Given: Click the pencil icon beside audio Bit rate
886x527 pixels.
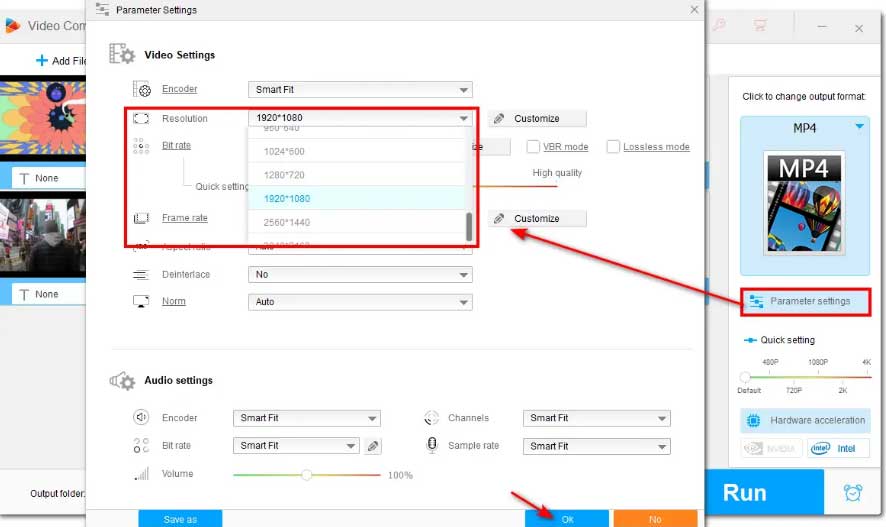Looking at the screenshot, I should tap(373, 446).
